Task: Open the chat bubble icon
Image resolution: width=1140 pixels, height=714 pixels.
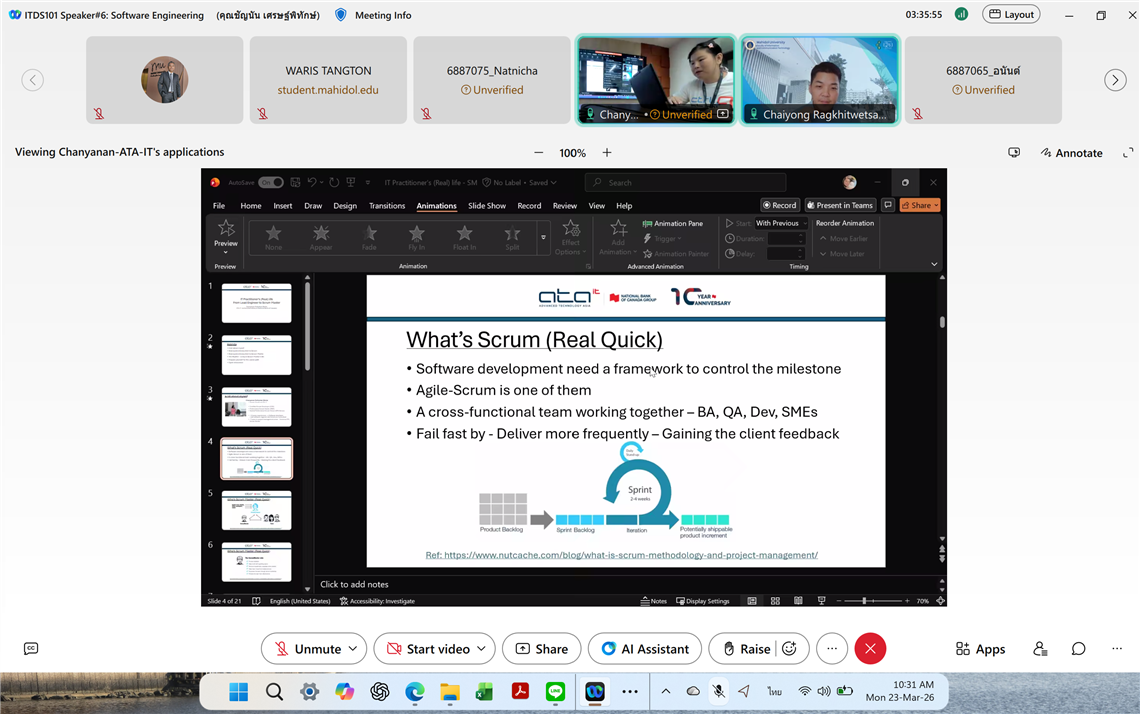Action: click(1078, 649)
